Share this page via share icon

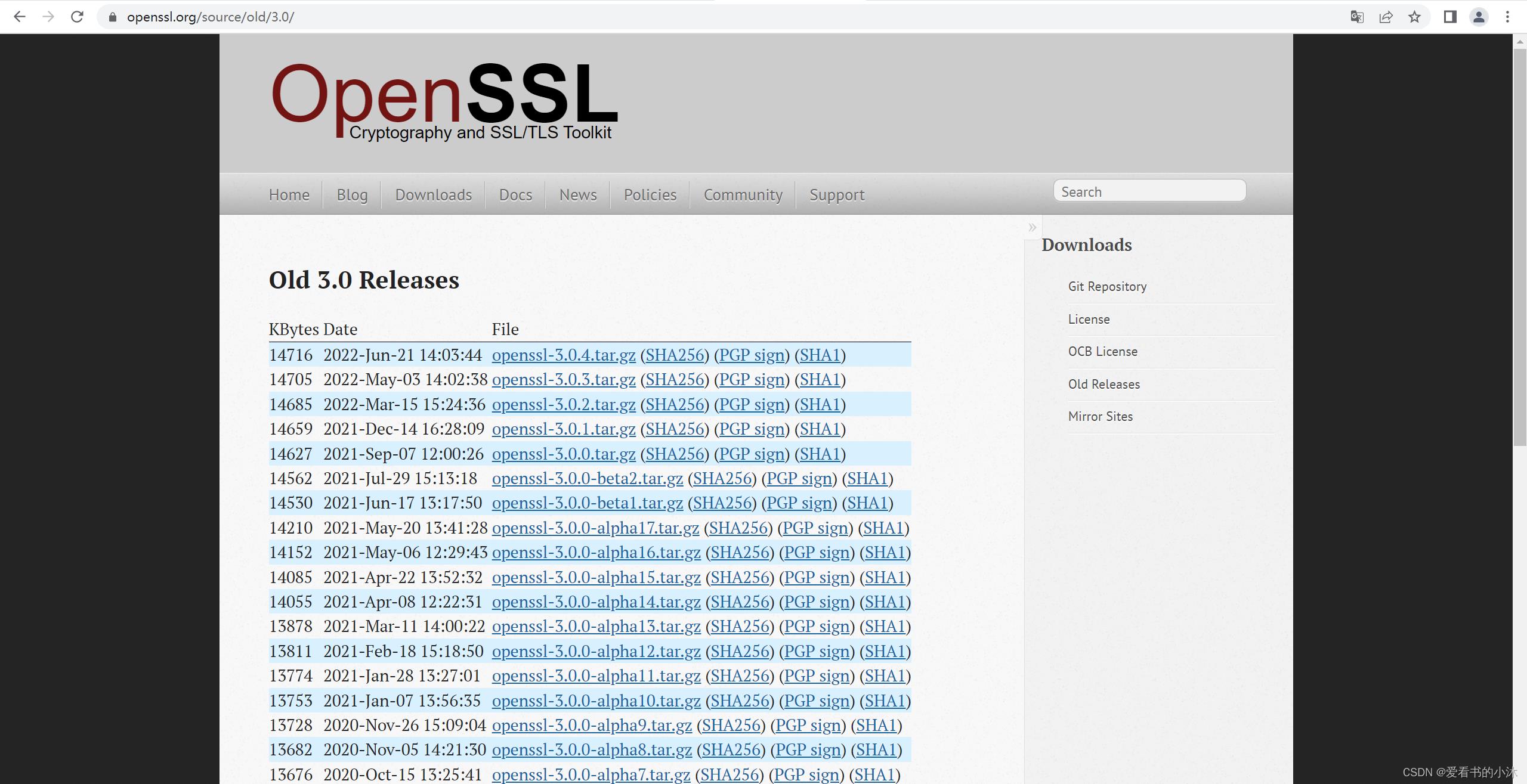pos(1386,17)
